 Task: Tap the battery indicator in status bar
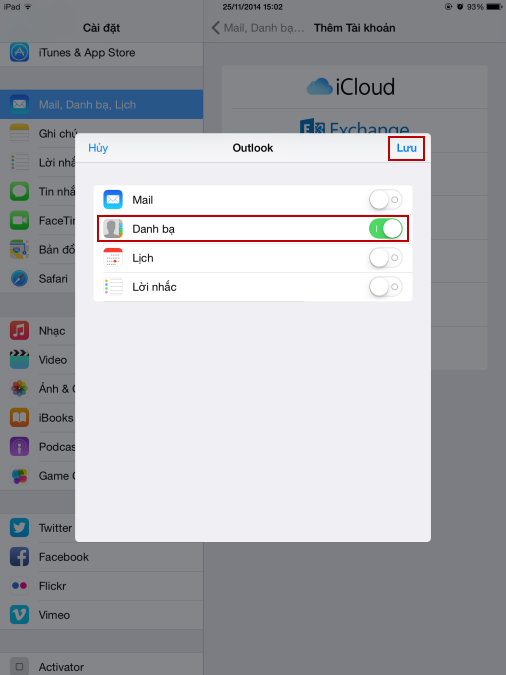(494, 7)
